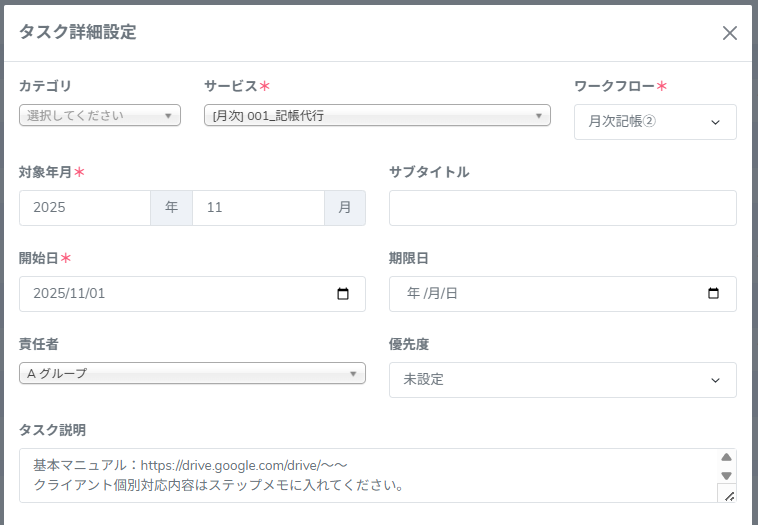This screenshot has height=525, width=758.
Task: Open the 優先度 dropdown
Action: point(562,380)
